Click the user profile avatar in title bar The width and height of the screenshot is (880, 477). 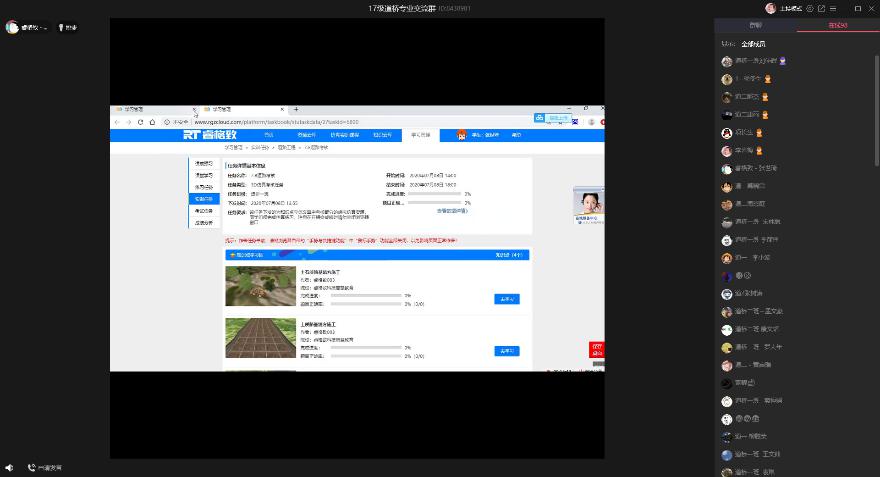click(770, 8)
